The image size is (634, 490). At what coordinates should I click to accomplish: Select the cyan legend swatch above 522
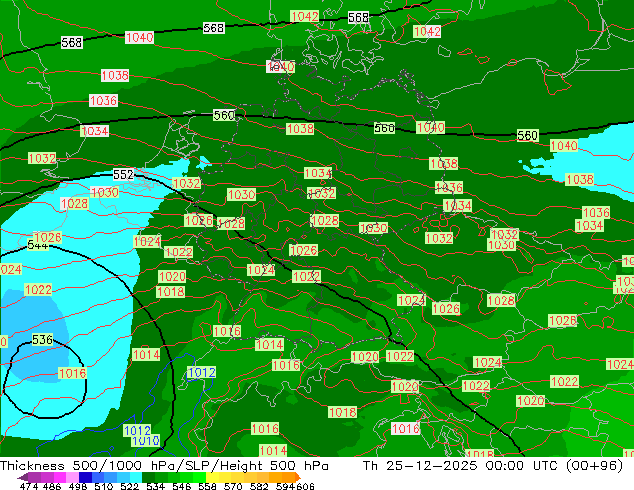[136, 477]
